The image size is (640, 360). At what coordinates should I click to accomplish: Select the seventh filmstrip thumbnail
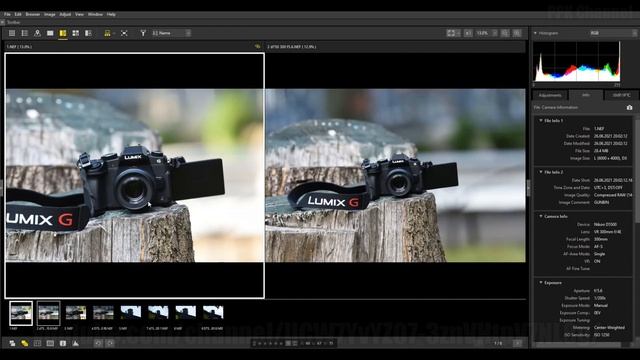[x=186, y=313]
